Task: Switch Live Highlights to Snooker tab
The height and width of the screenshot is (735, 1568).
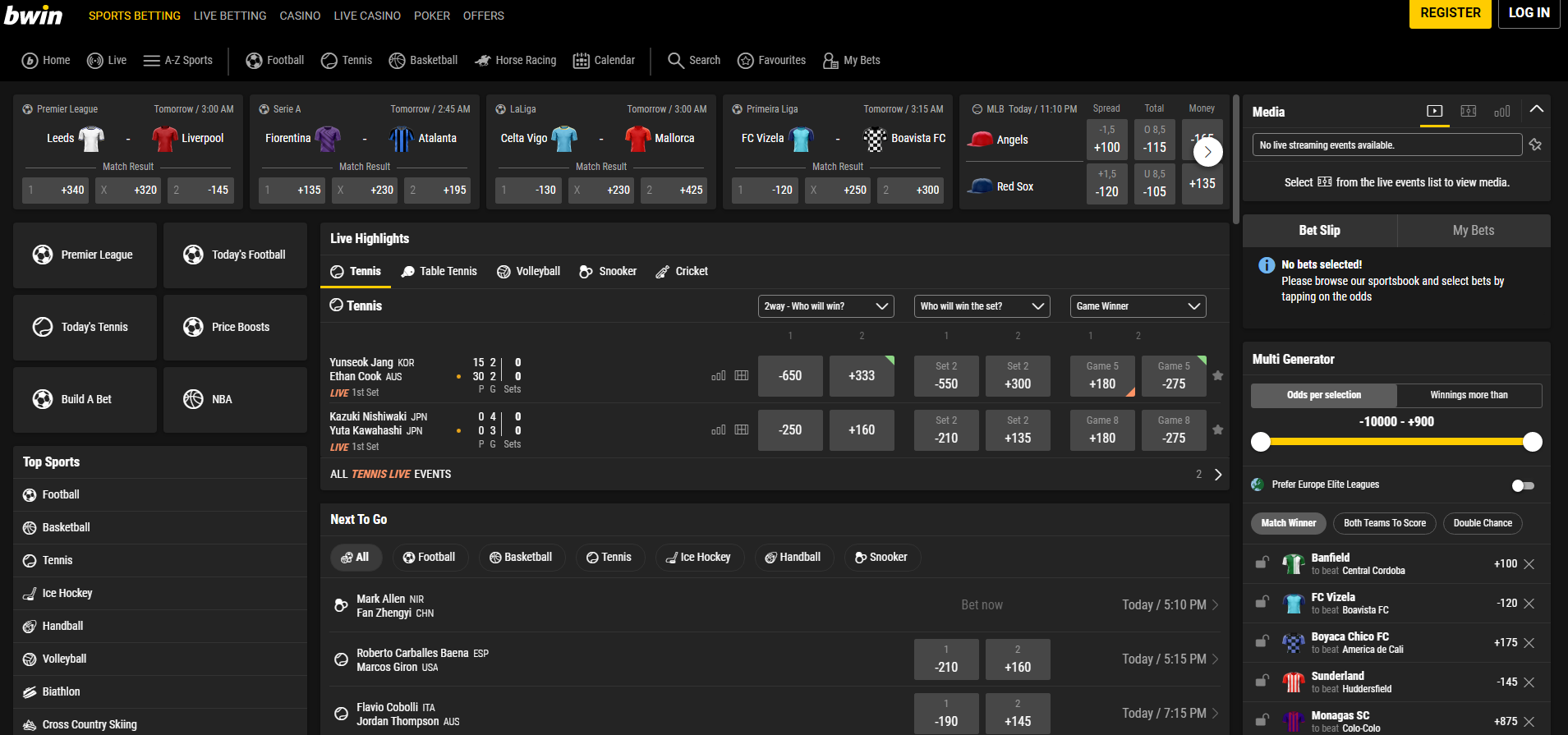Action: pyautogui.click(x=608, y=271)
